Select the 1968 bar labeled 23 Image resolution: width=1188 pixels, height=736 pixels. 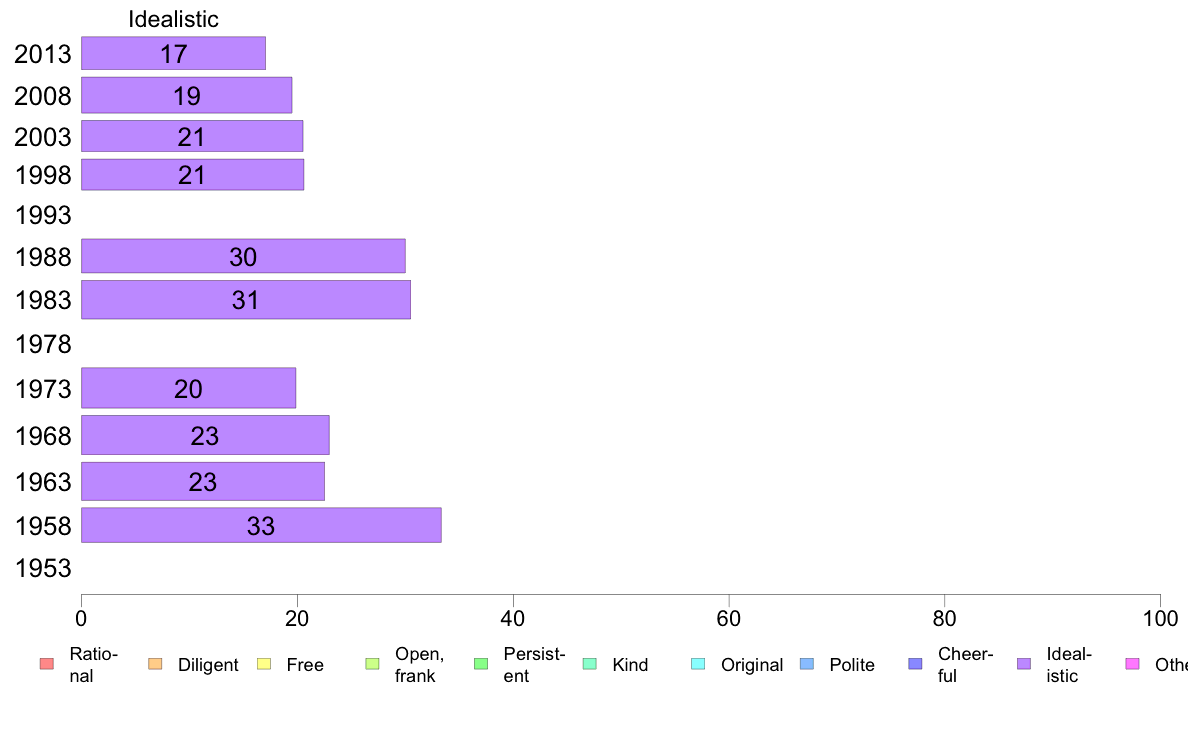(205, 435)
